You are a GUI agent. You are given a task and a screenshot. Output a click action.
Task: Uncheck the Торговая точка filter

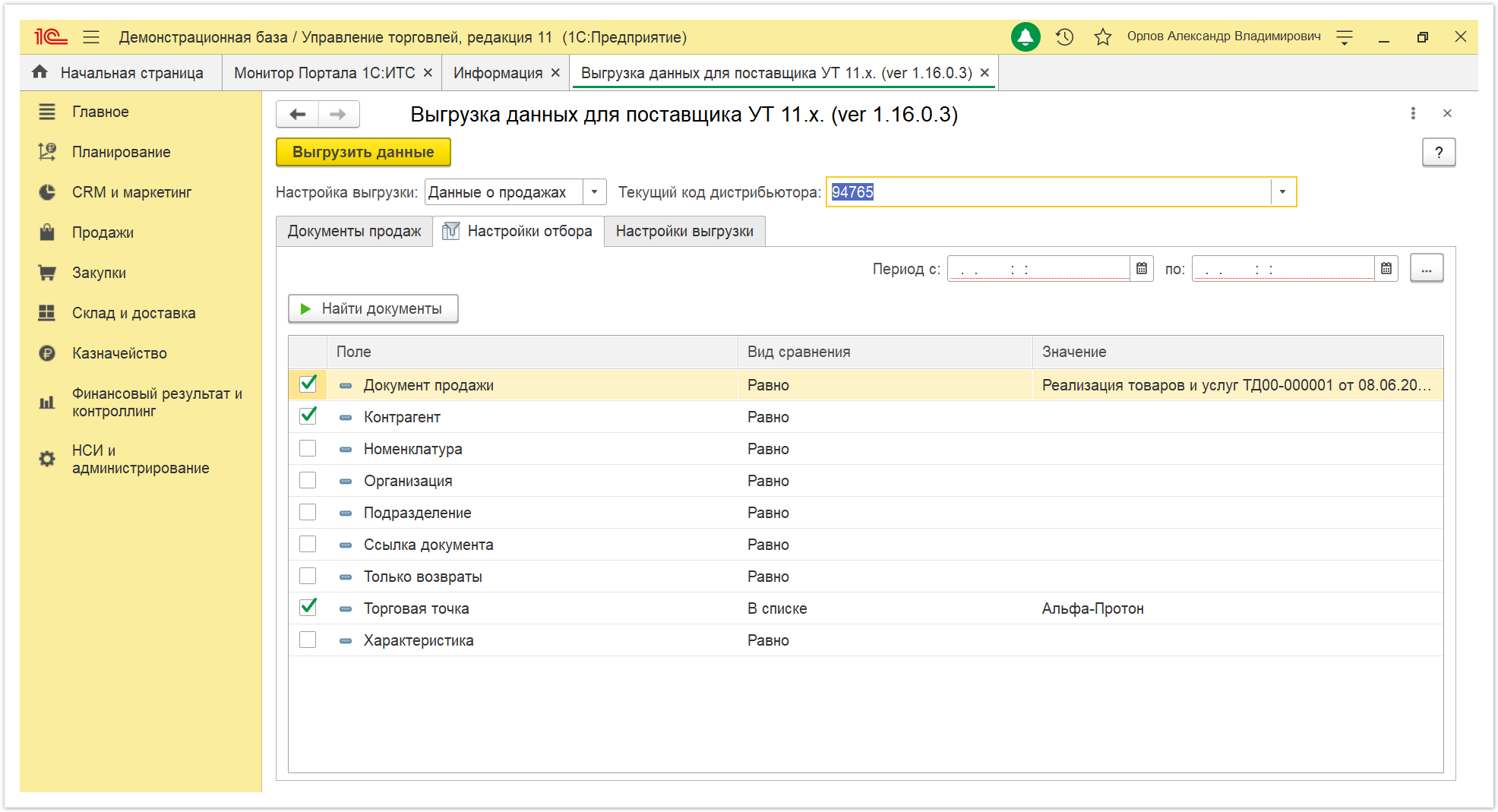[308, 608]
